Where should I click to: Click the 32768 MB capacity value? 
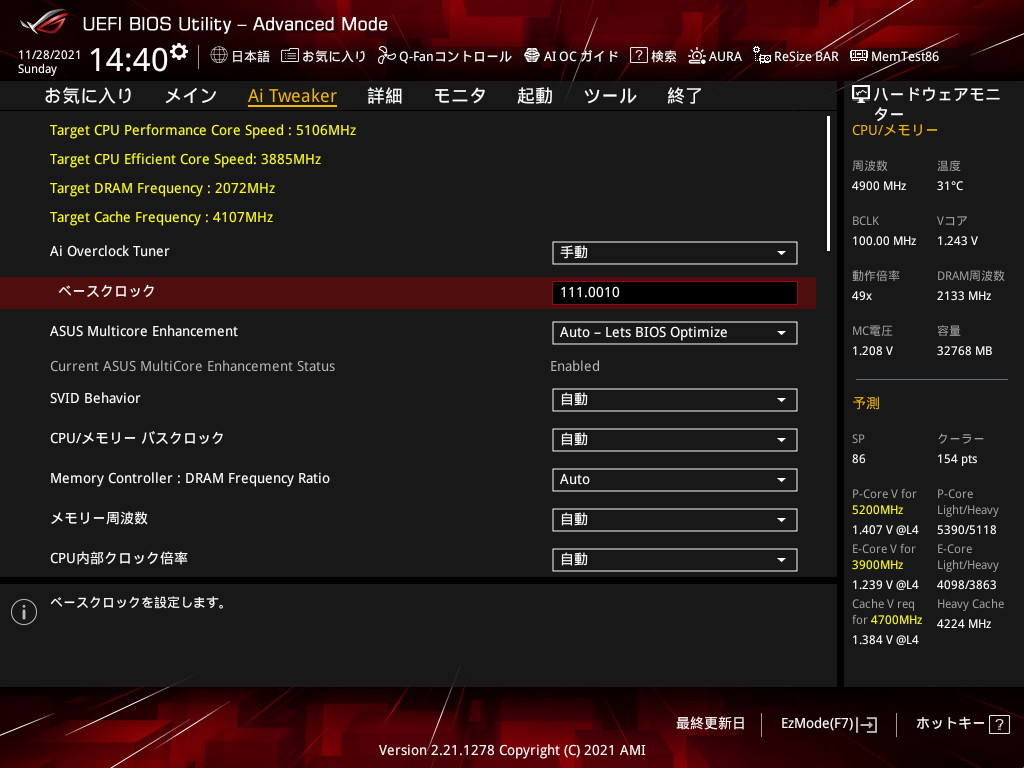click(965, 351)
